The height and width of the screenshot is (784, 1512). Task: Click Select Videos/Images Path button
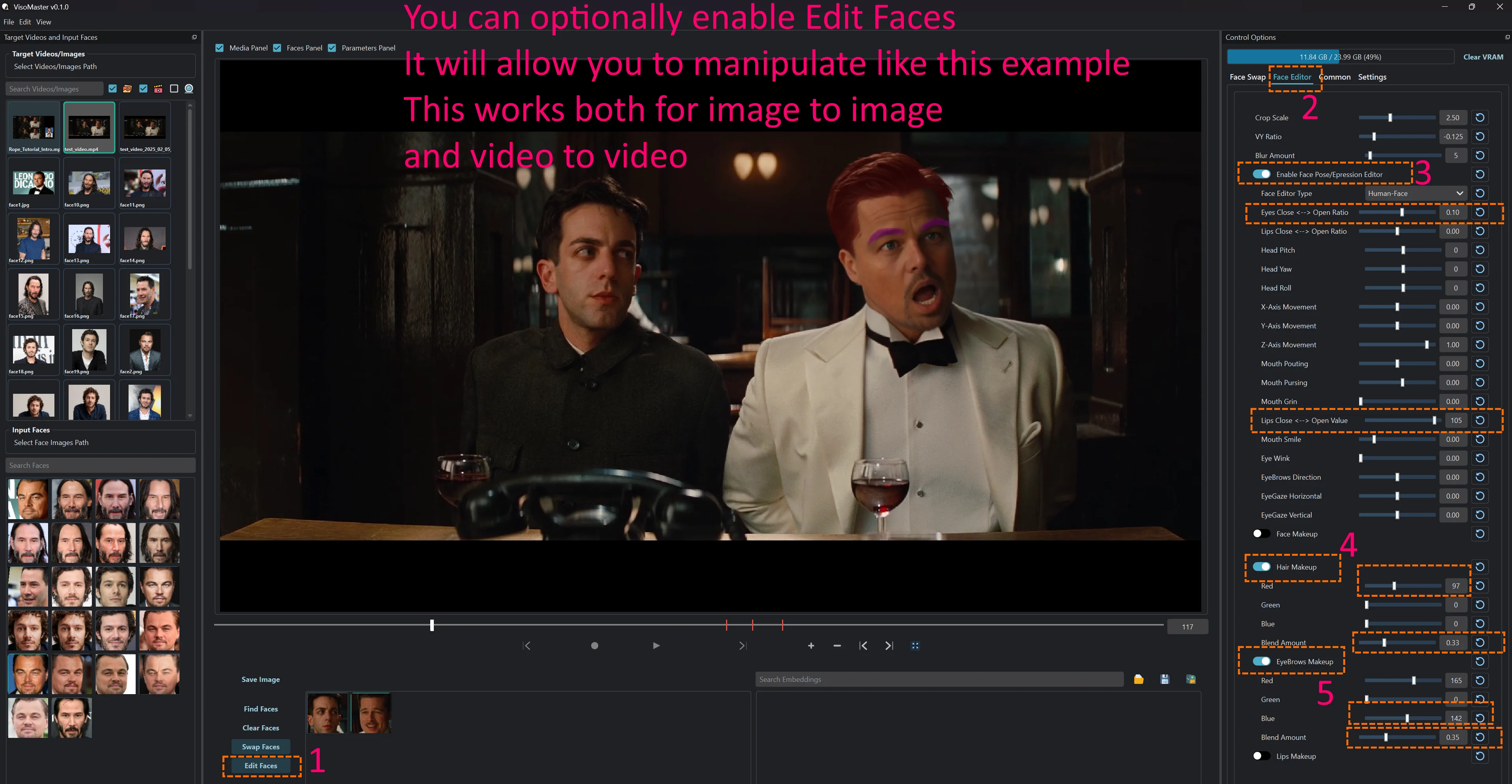point(55,66)
